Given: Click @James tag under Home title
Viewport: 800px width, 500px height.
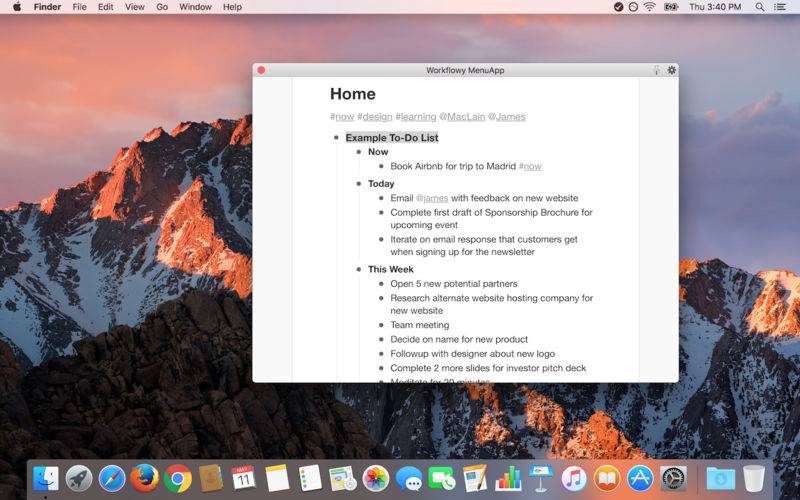Looking at the screenshot, I should pos(507,117).
